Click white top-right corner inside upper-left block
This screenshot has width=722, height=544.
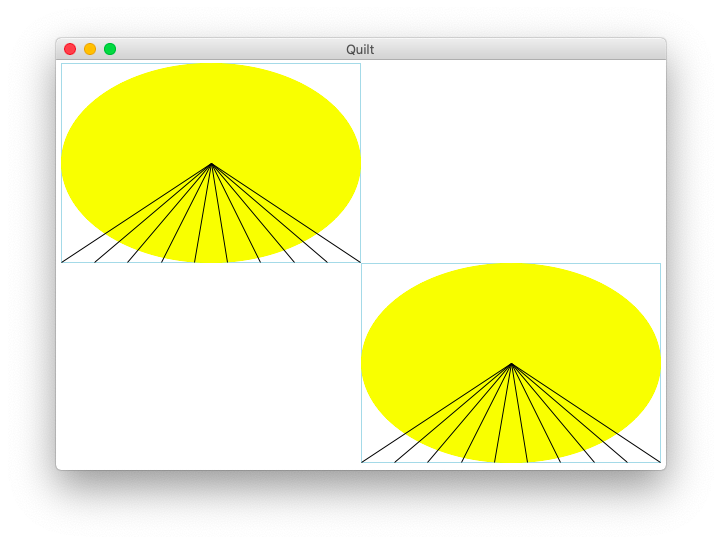[x=350, y=73]
